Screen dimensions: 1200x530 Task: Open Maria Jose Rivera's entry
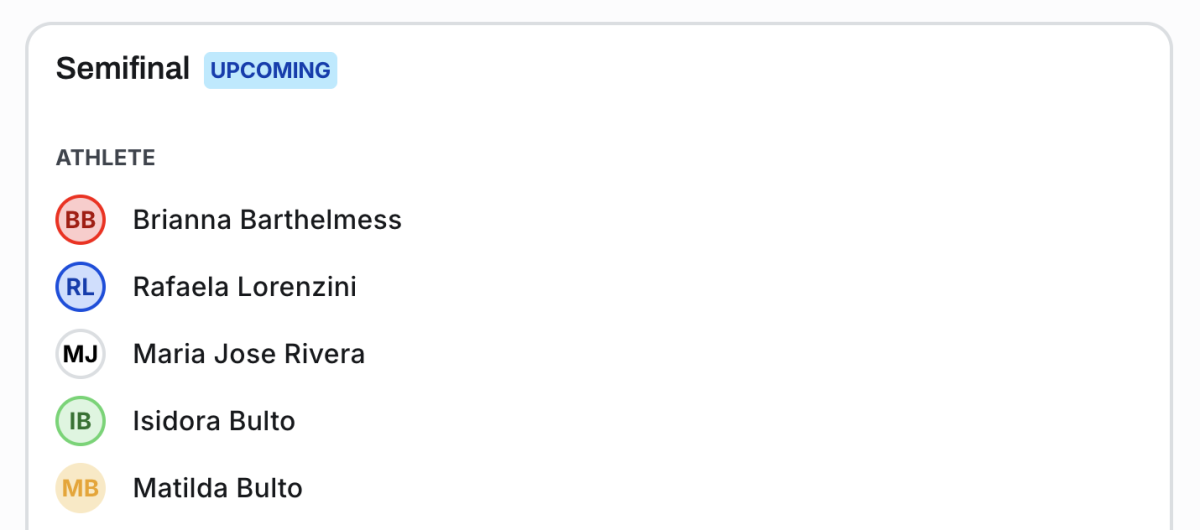[249, 354]
